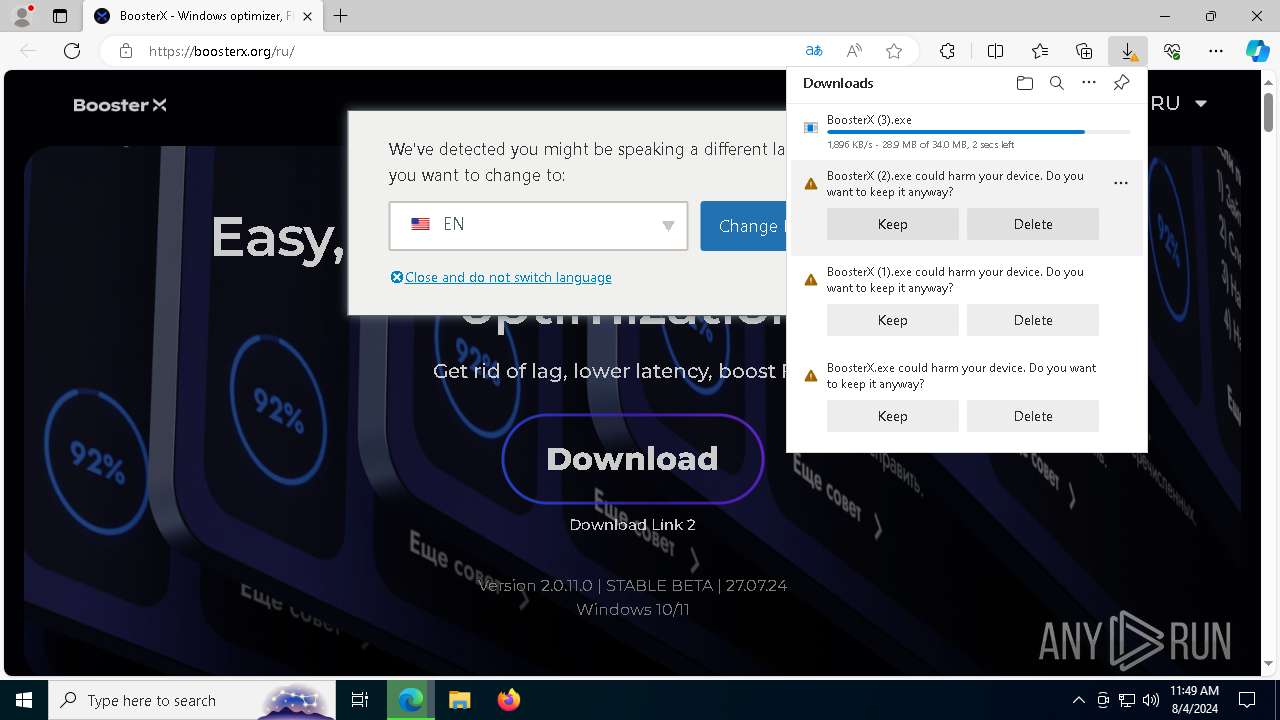1280x720 pixels.
Task: Delete the BoosterX.exe download
Action: click(1033, 416)
